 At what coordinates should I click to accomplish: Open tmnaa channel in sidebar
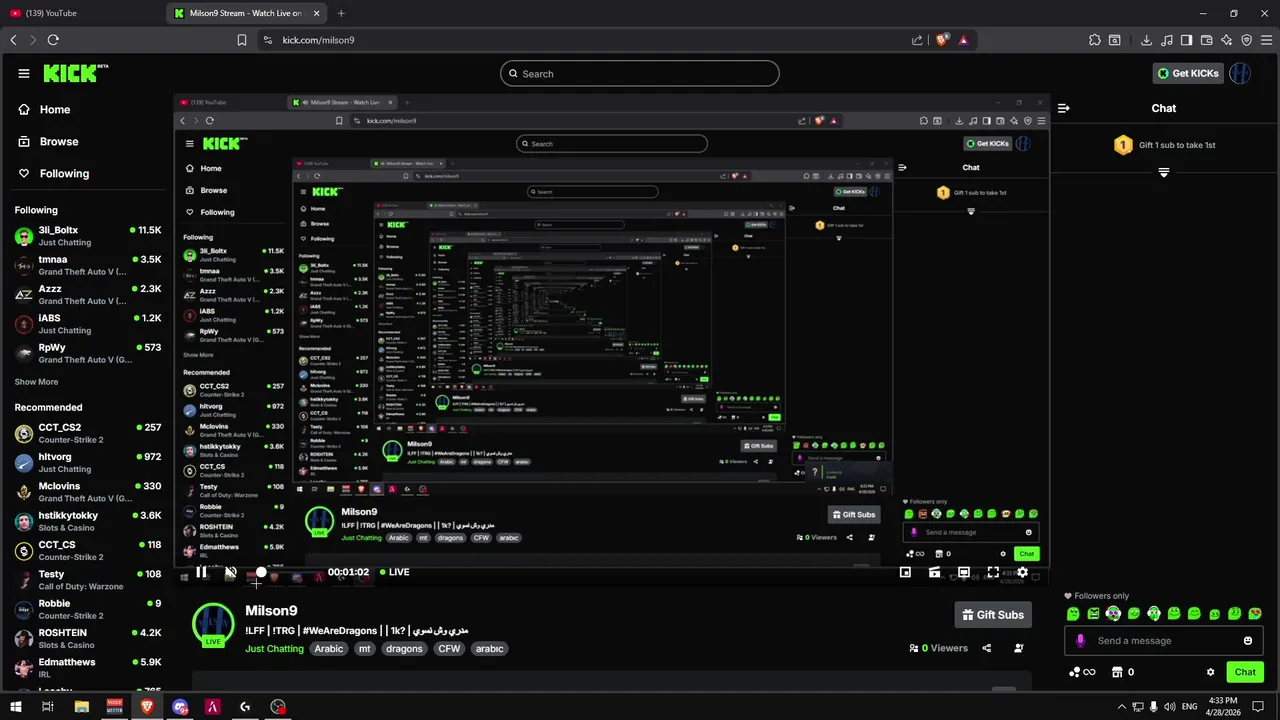click(x=88, y=265)
